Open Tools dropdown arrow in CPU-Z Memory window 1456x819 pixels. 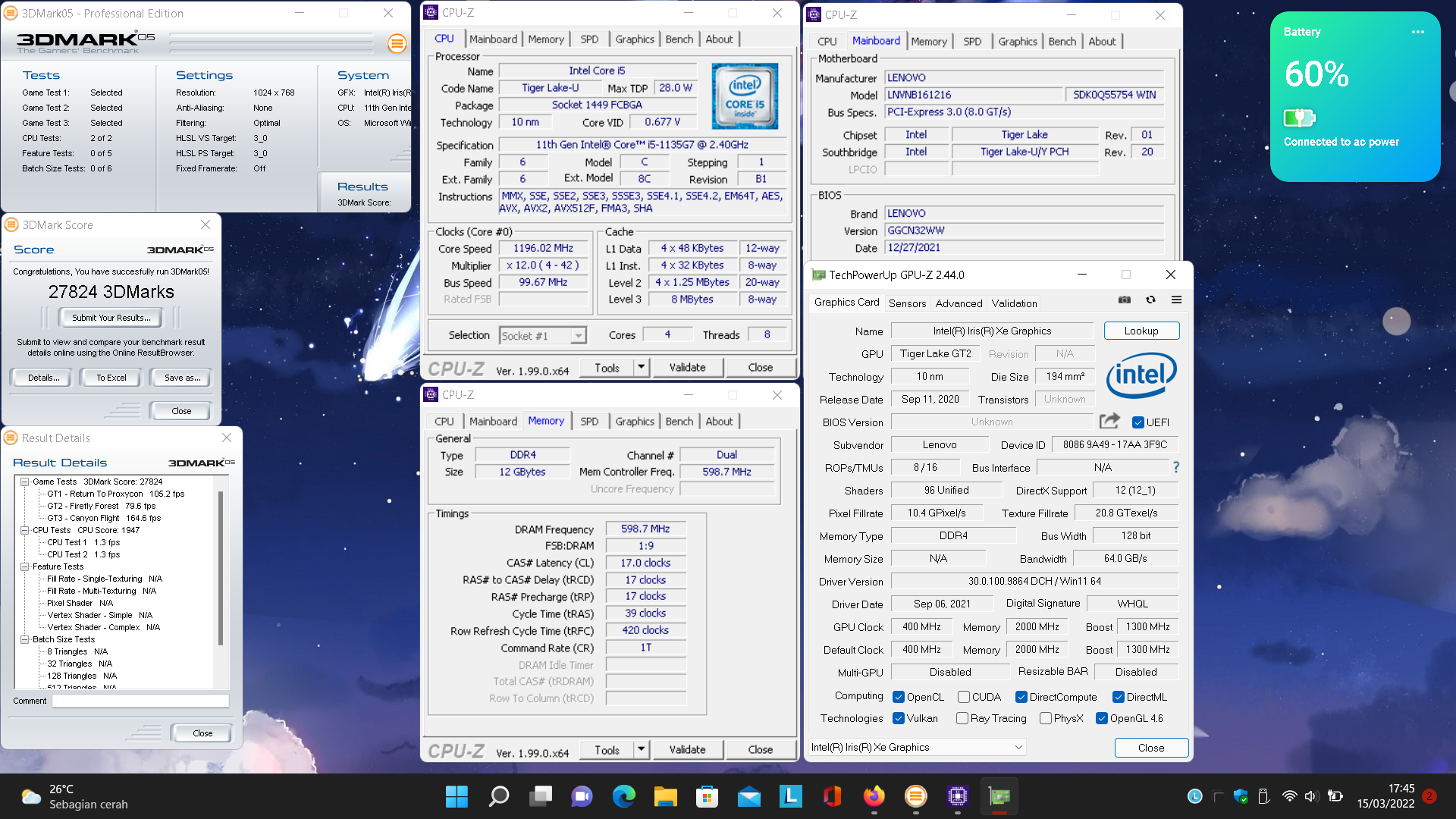click(641, 749)
